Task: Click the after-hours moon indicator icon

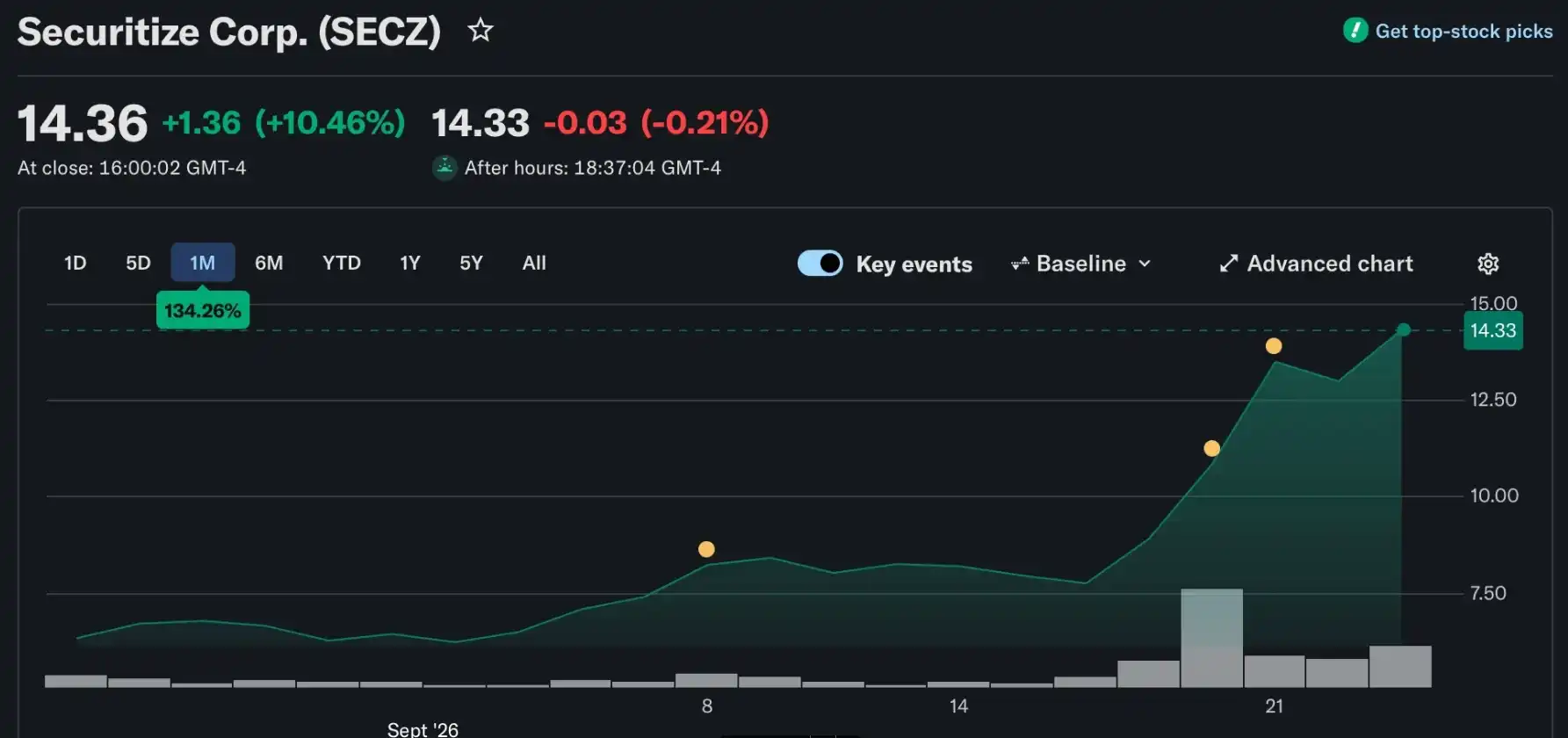Action: (x=445, y=167)
